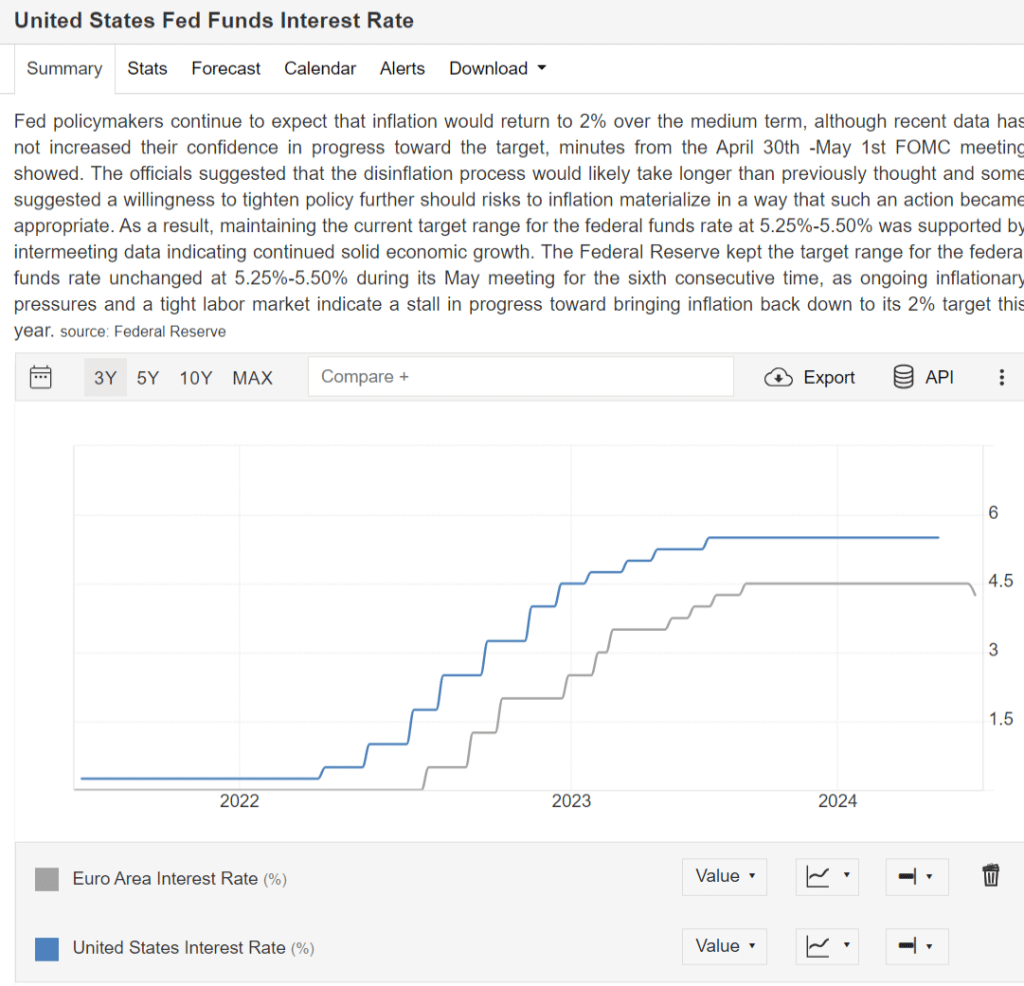Click the gray Euro Area legend swatch
The width and height of the screenshot is (1024, 986).
click(x=46, y=876)
